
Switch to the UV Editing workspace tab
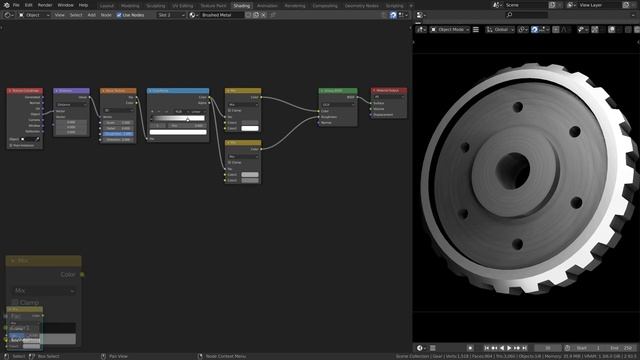coord(182,6)
